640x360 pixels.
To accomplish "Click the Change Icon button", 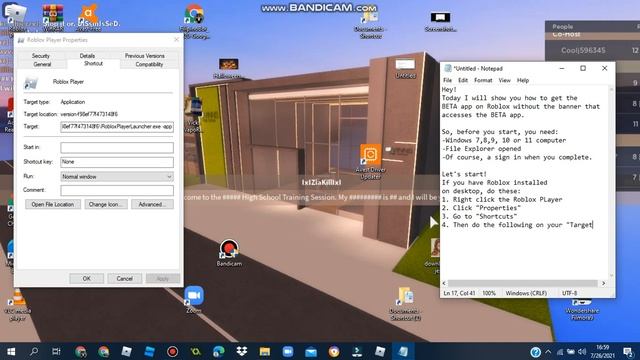I will click(106, 204).
